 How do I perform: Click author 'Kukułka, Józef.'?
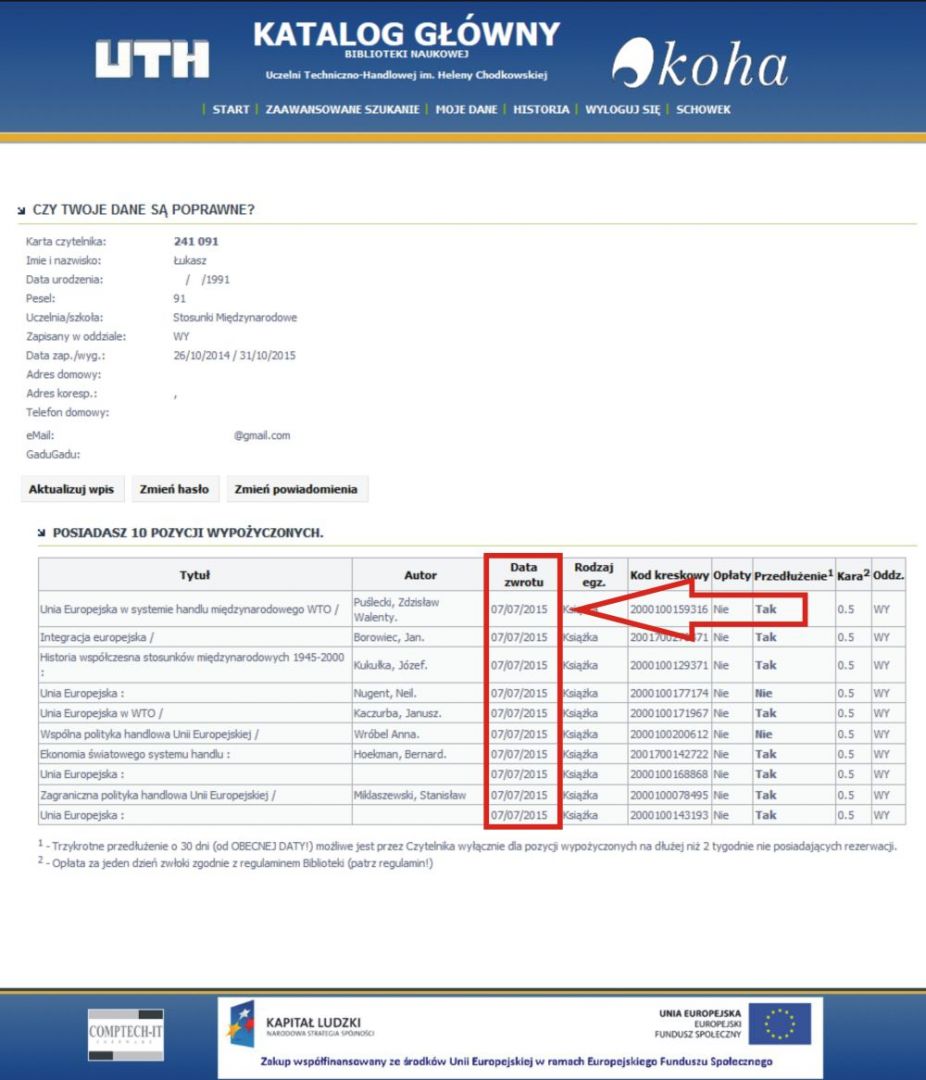pos(391,665)
